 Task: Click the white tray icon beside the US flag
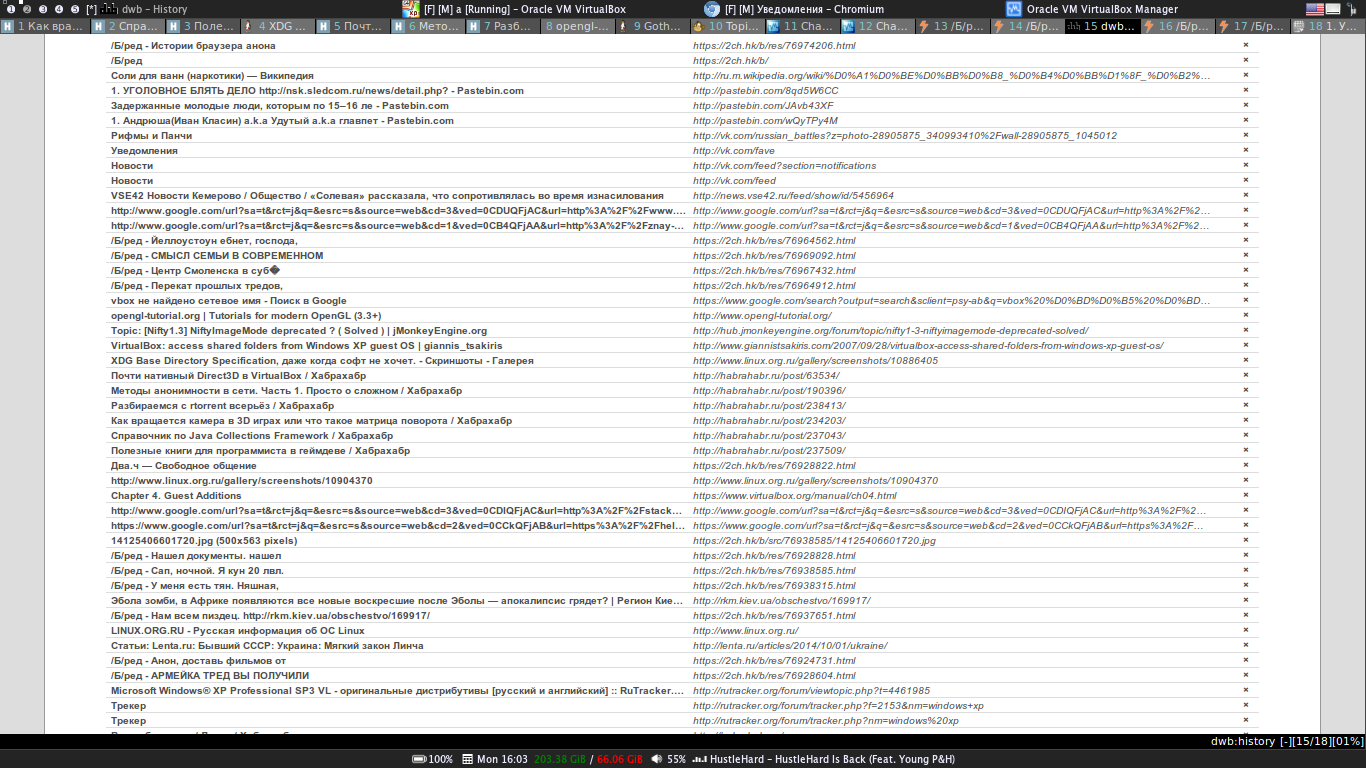point(1333,9)
